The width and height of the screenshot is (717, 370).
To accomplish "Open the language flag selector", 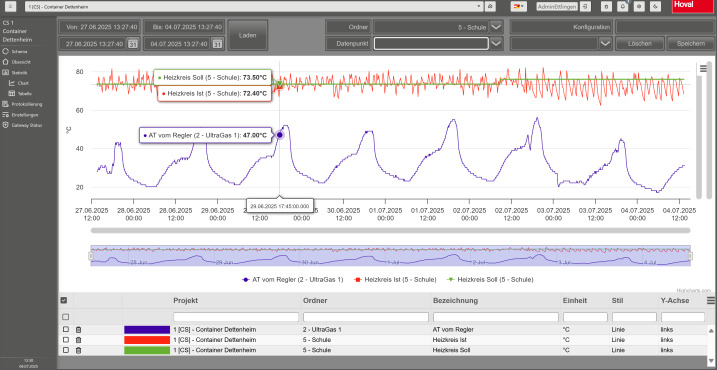I will click(x=519, y=6).
